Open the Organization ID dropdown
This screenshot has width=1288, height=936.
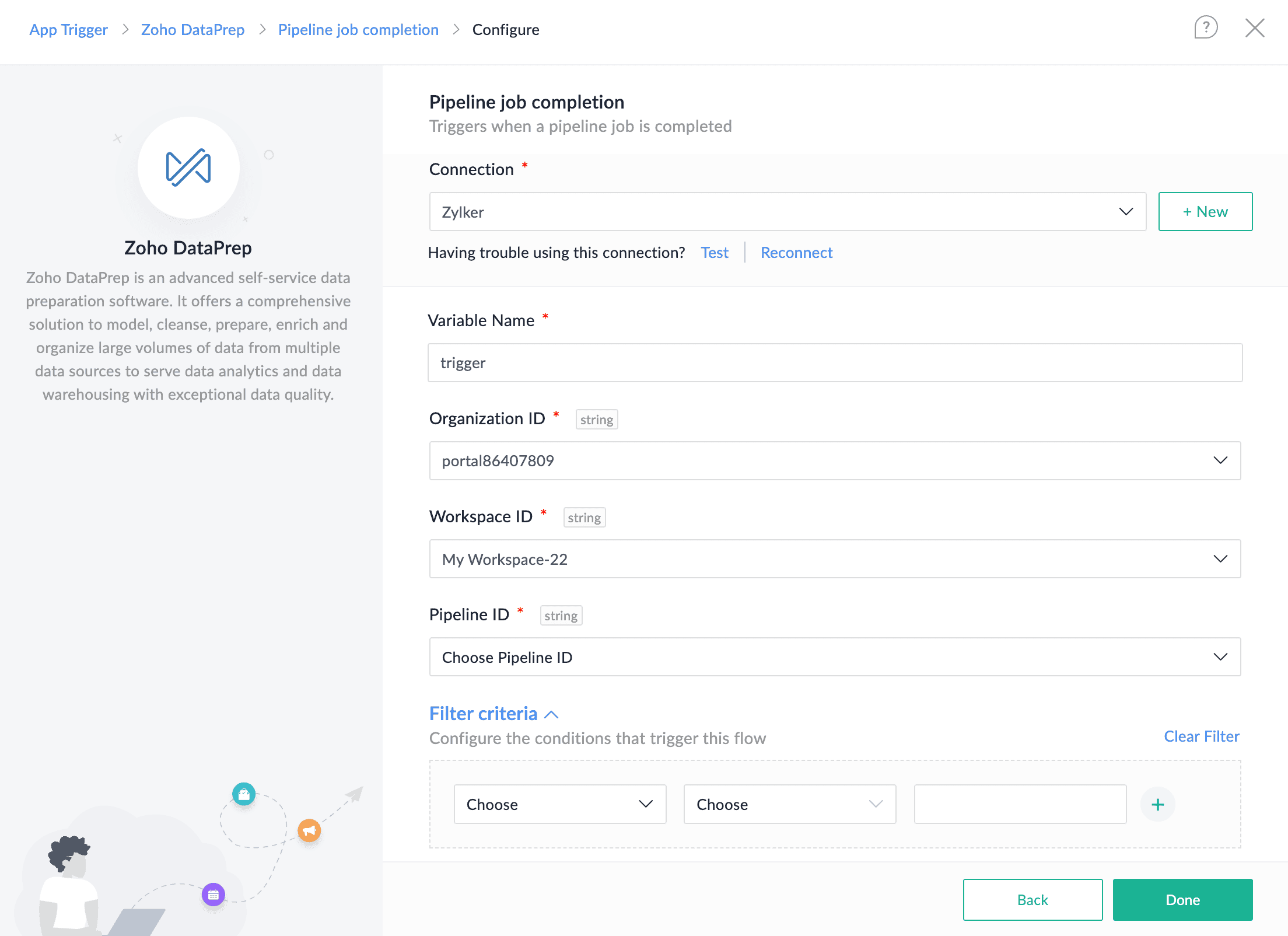[835, 460]
